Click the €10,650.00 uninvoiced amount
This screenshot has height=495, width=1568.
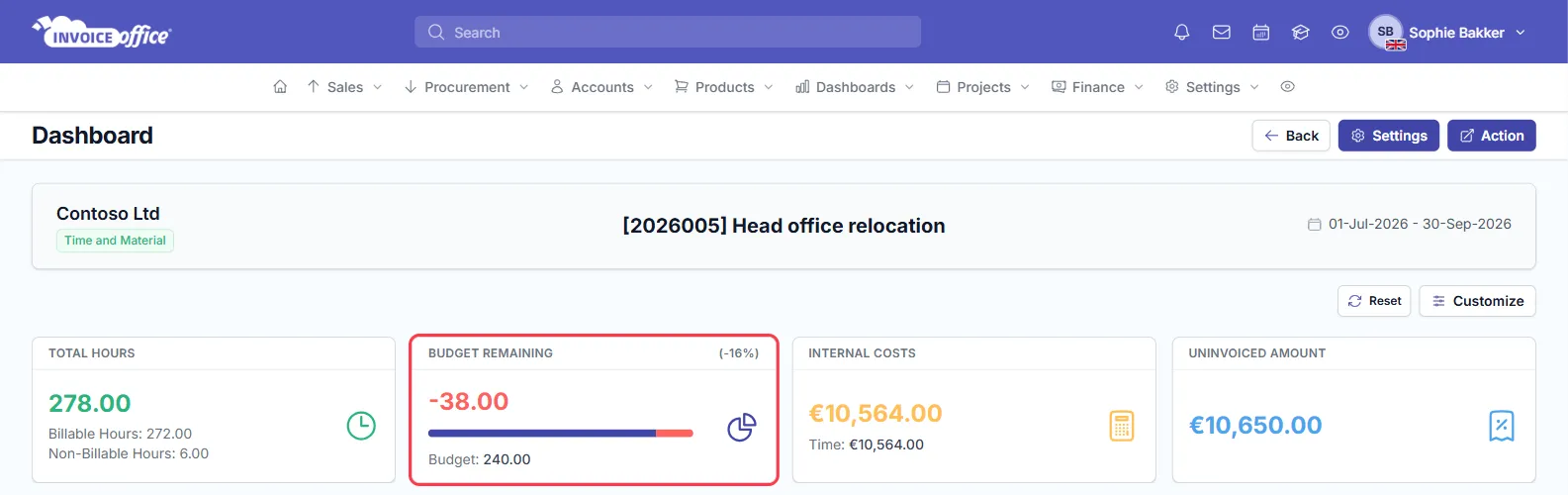(1255, 426)
